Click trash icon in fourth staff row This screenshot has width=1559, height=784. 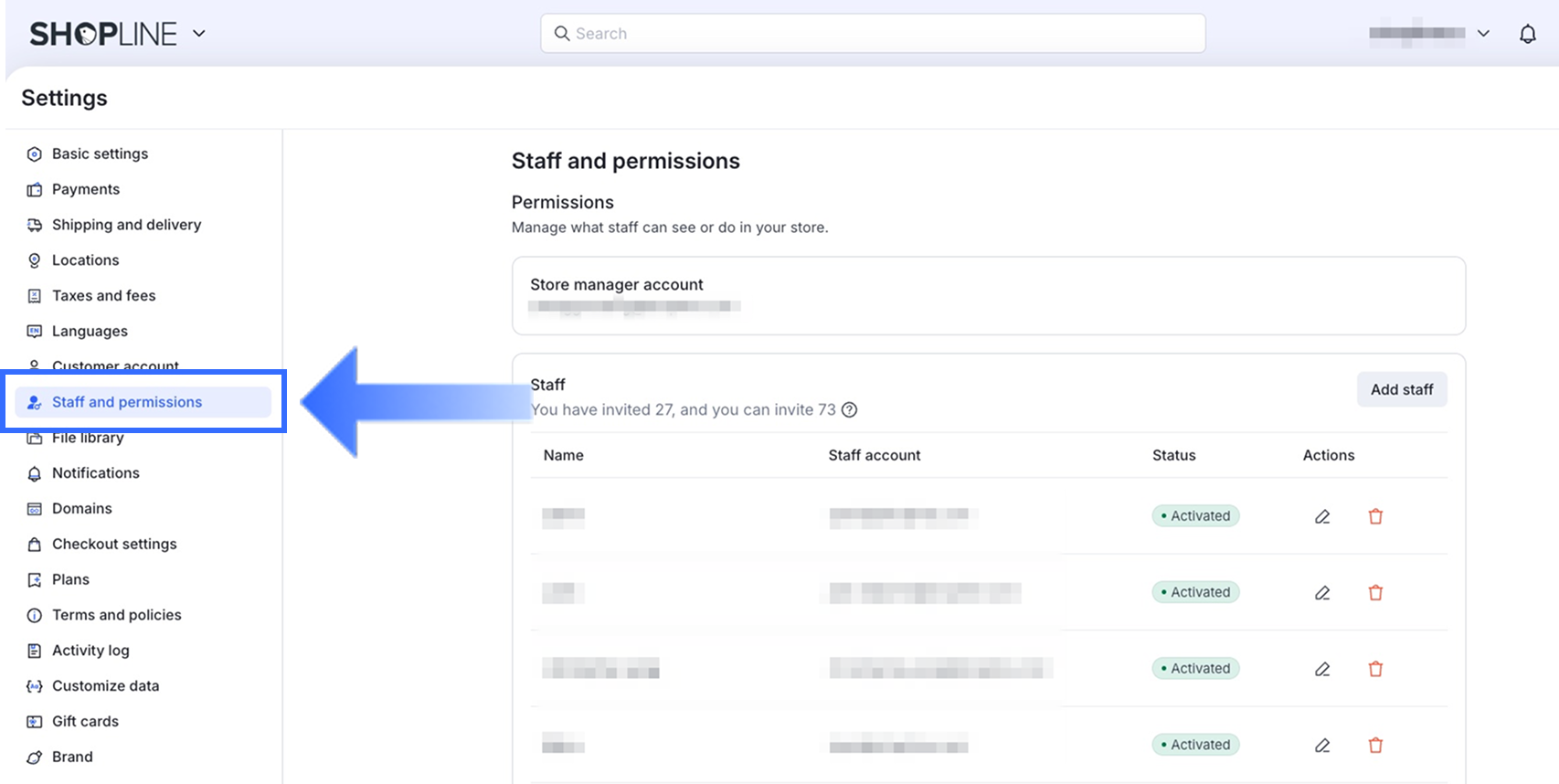click(x=1375, y=746)
